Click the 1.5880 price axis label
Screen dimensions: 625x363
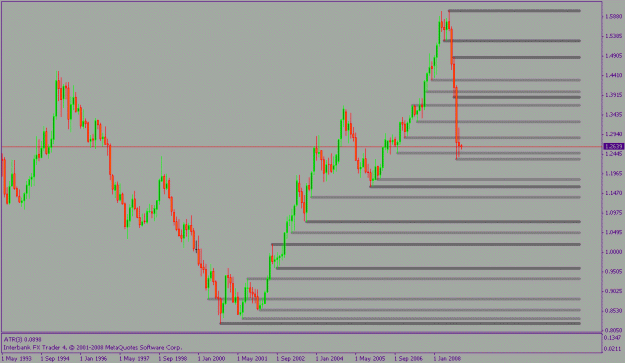tap(614, 17)
